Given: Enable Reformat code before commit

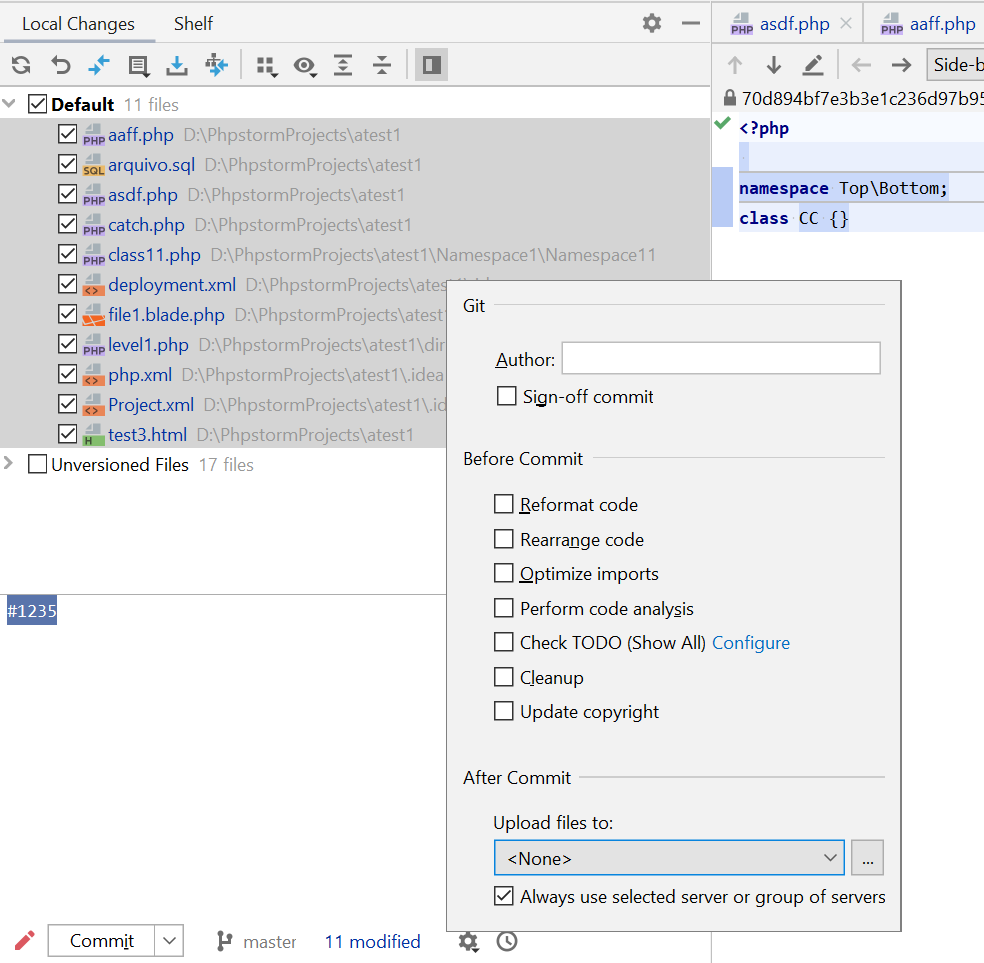Looking at the screenshot, I should (x=503, y=504).
